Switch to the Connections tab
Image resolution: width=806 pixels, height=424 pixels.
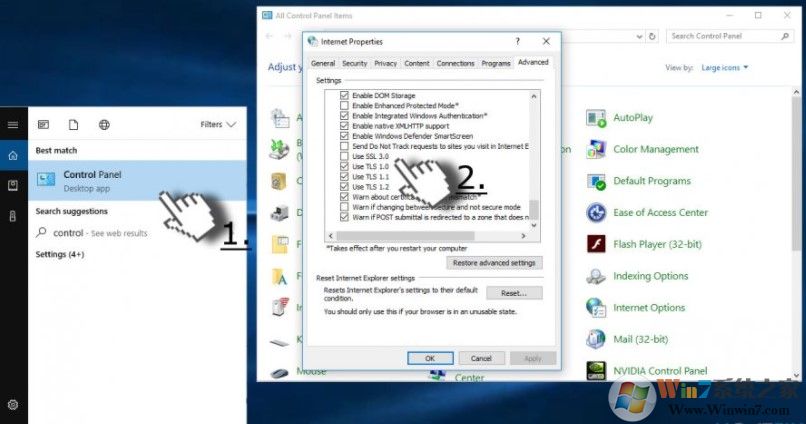(x=455, y=63)
